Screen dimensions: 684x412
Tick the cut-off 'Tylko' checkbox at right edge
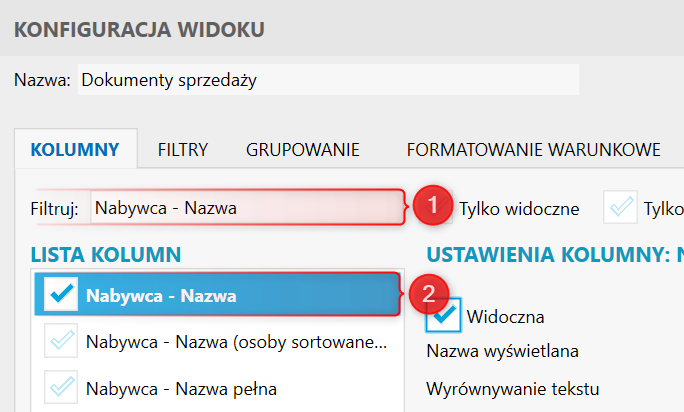coord(622,208)
